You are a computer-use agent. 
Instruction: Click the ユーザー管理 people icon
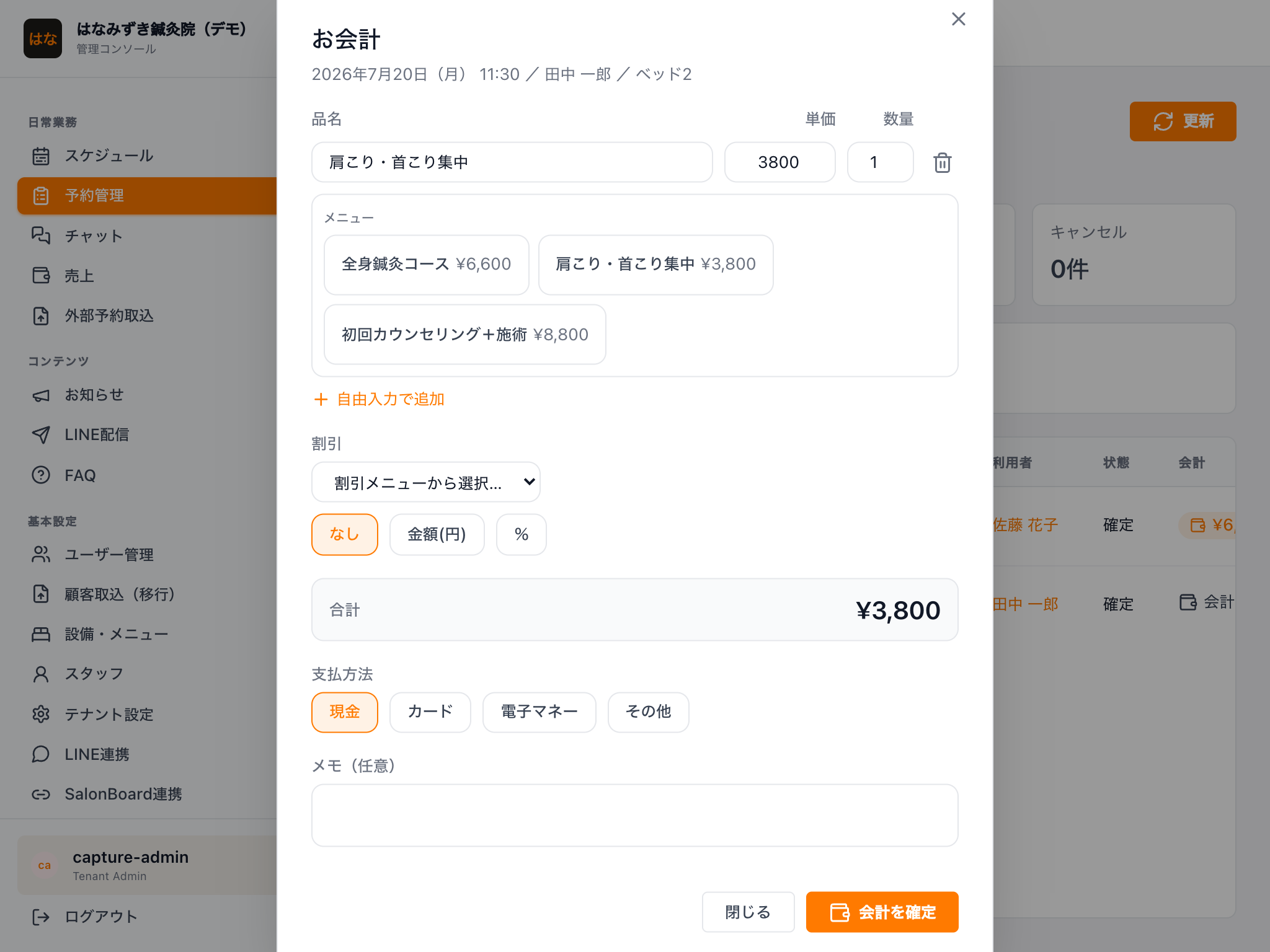(41, 554)
